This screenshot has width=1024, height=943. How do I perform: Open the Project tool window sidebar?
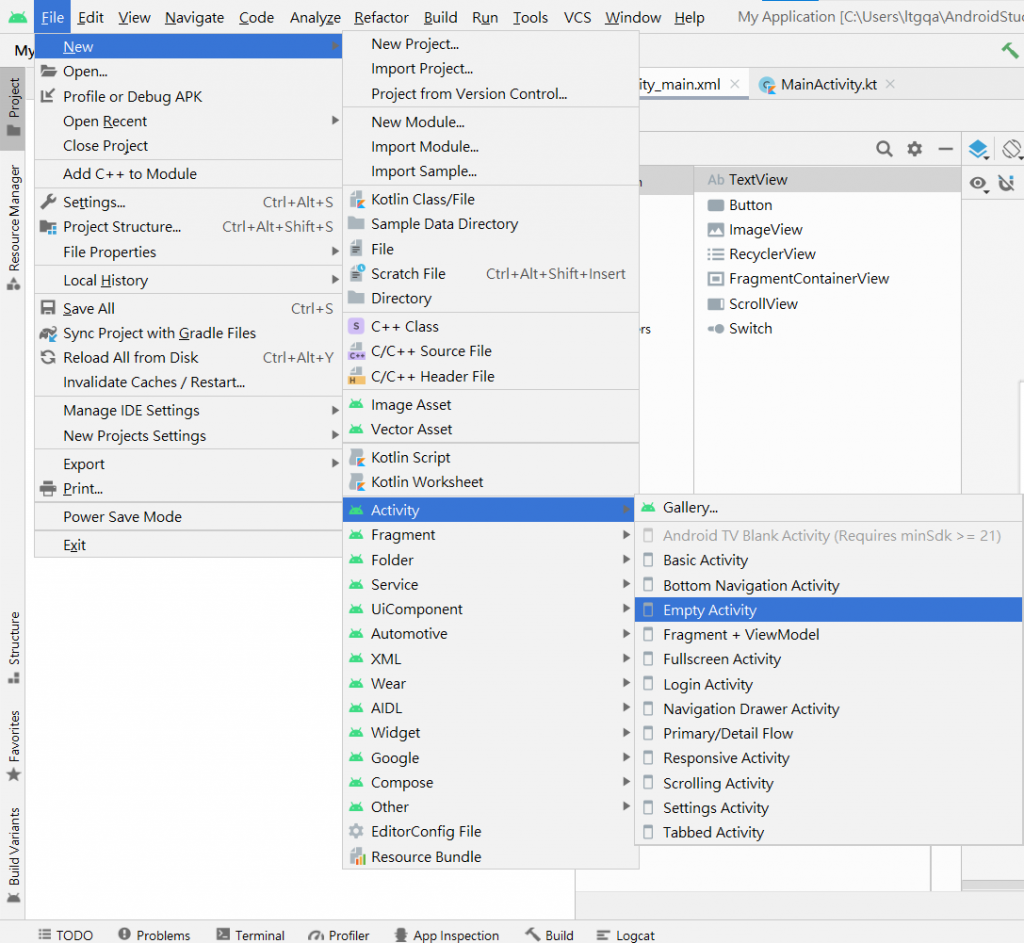(x=14, y=107)
